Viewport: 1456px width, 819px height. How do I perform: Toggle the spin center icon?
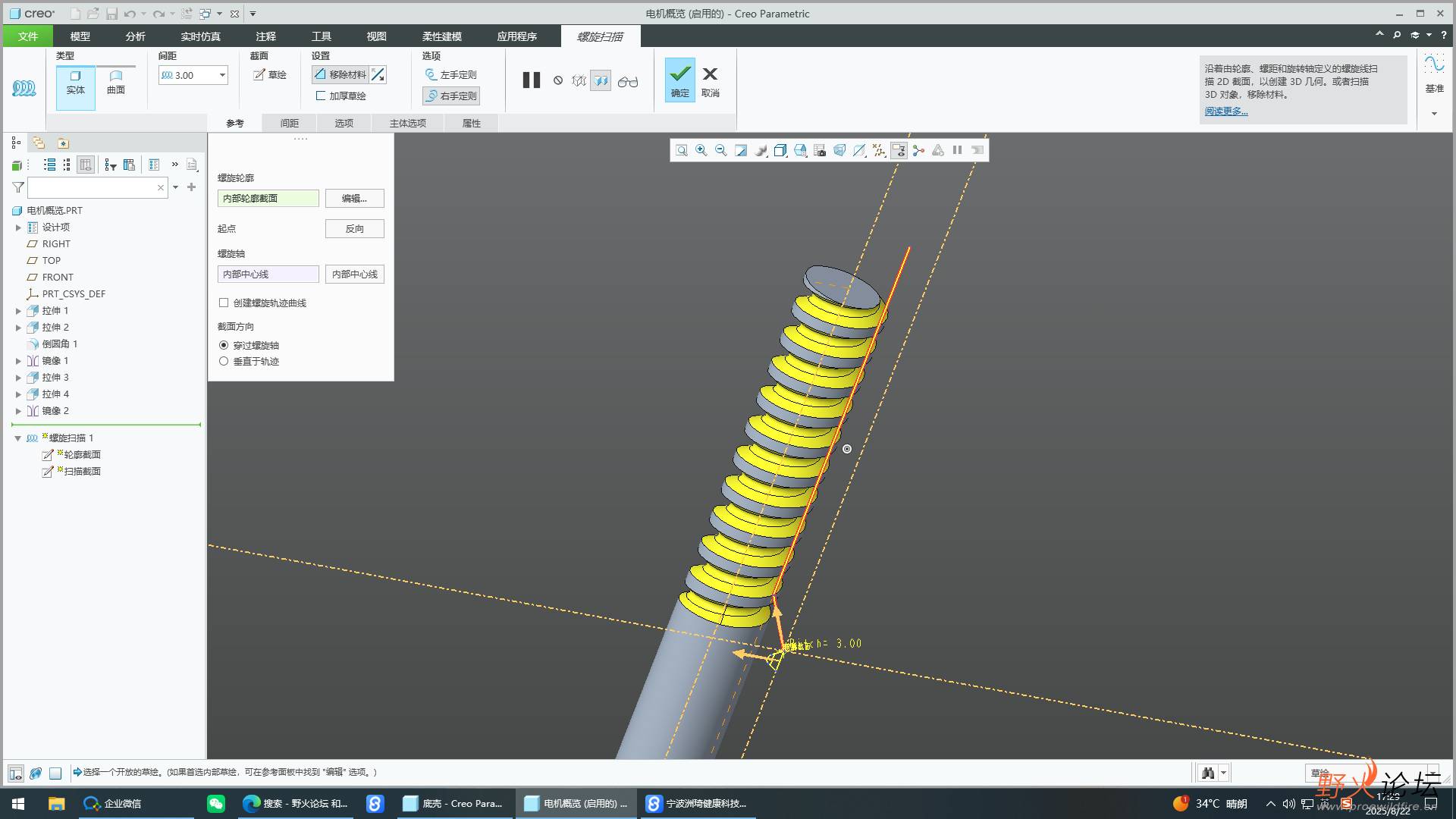click(x=918, y=150)
